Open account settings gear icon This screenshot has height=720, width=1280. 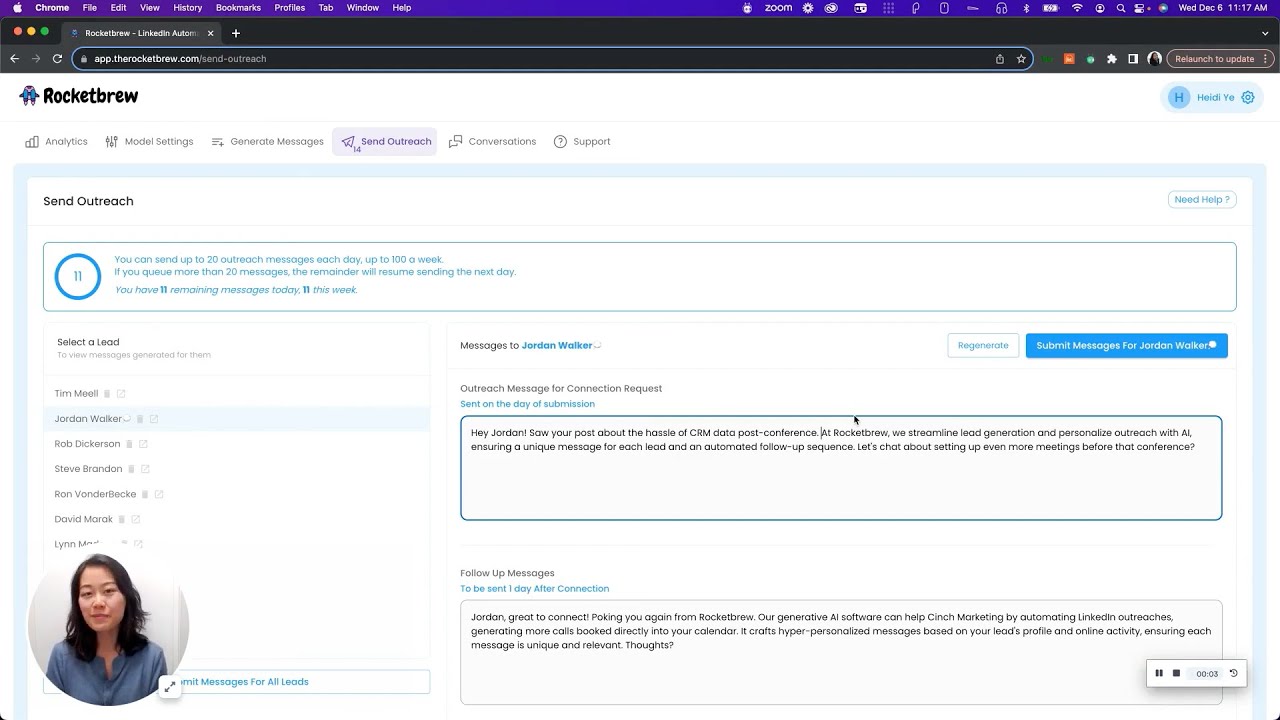point(1248,97)
